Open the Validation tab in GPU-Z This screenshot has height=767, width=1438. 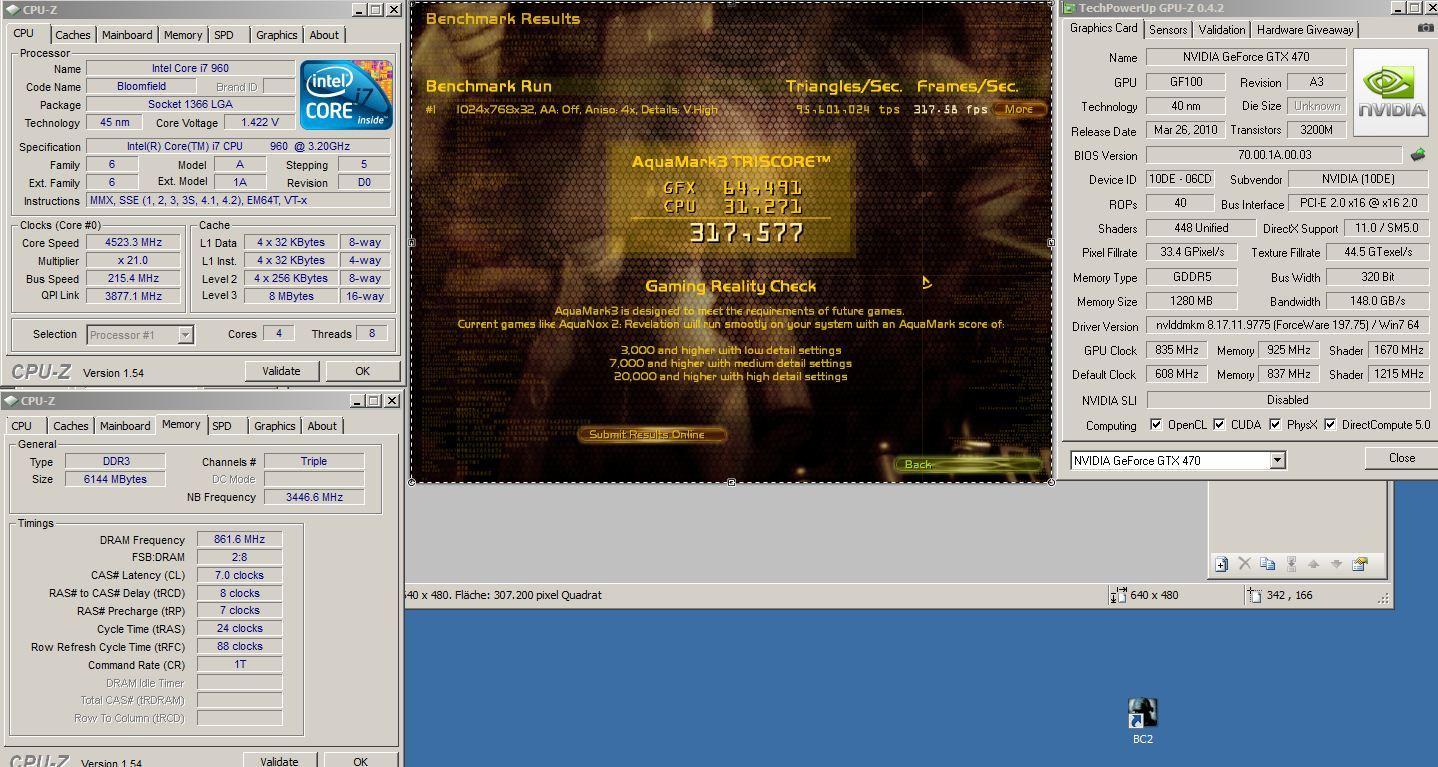[x=1221, y=30]
